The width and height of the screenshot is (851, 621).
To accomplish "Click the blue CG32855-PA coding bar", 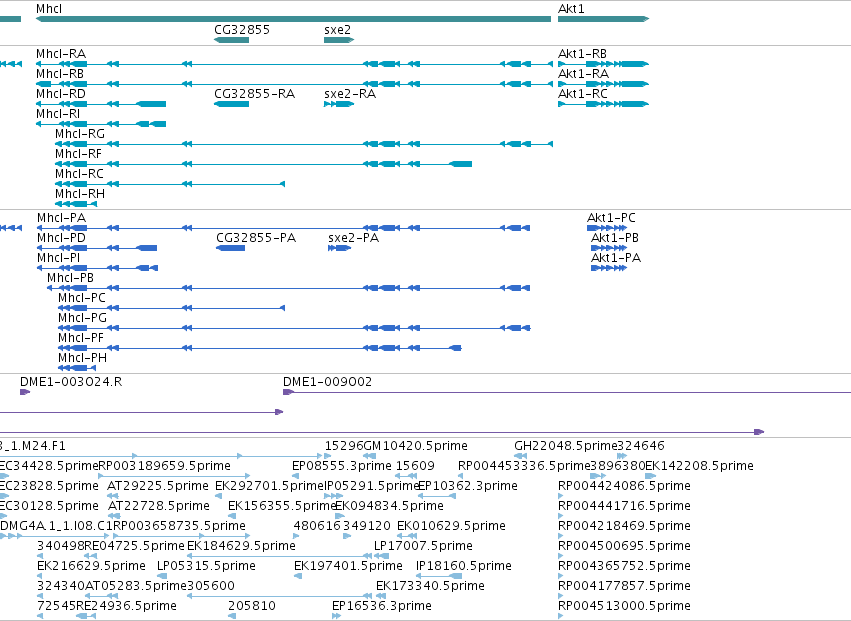I will click(x=231, y=248).
